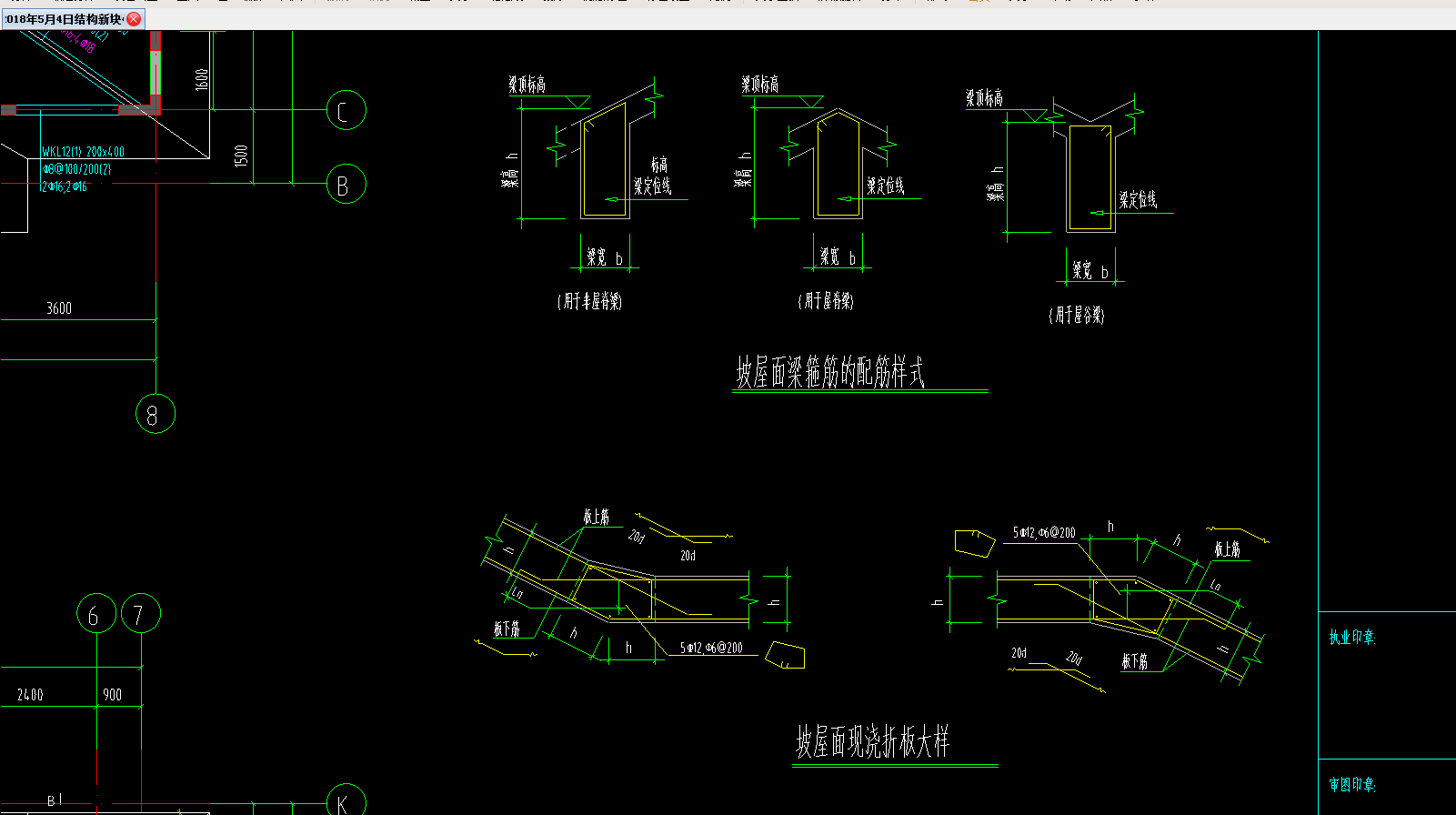Click caption (用于非屋脊梁)

click(589, 301)
